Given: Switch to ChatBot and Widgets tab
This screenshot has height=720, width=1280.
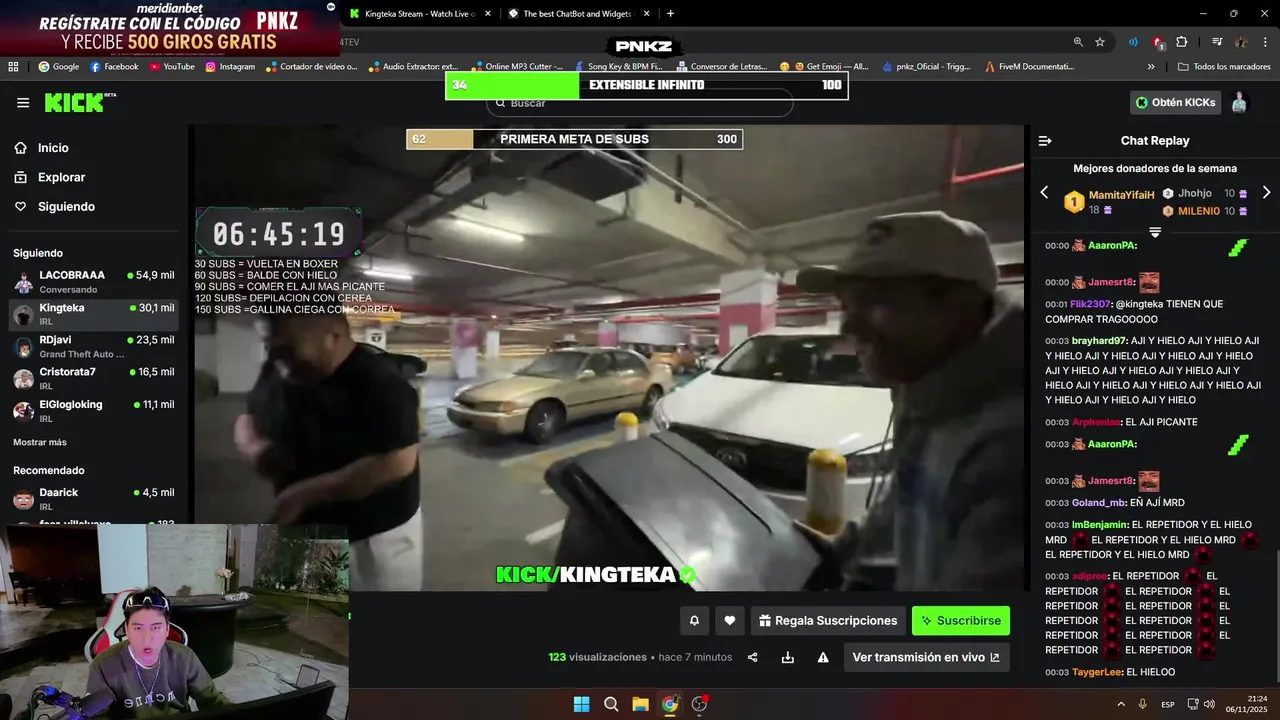Looking at the screenshot, I should pos(577,14).
